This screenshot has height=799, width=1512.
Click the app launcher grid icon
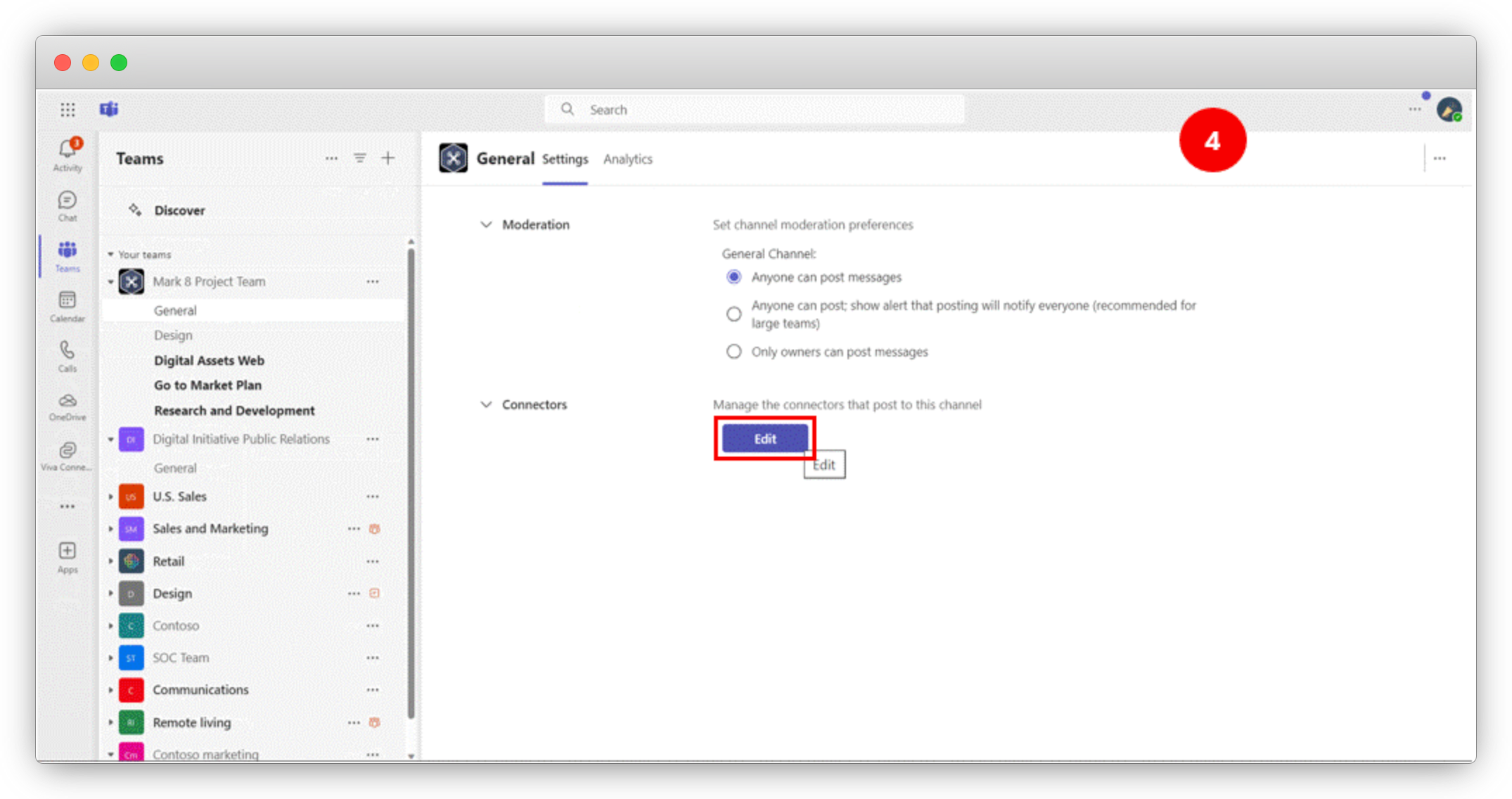(x=68, y=110)
